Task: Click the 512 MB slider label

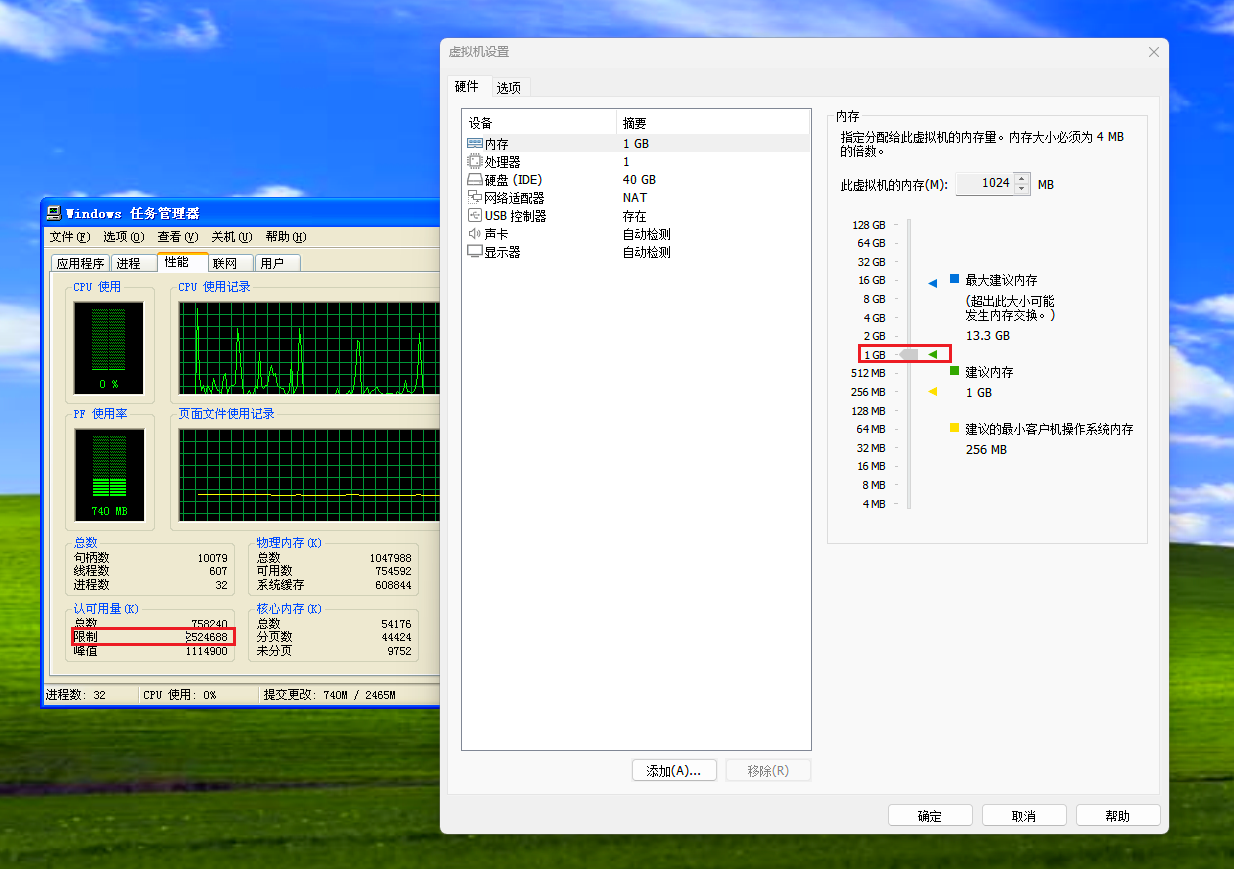Action: click(x=868, y=373)
